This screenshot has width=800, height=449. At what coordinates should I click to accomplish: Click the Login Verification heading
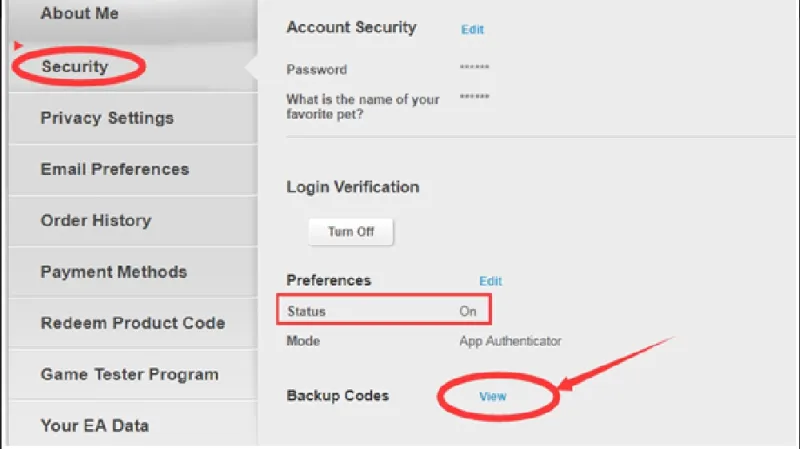point(352,187)
